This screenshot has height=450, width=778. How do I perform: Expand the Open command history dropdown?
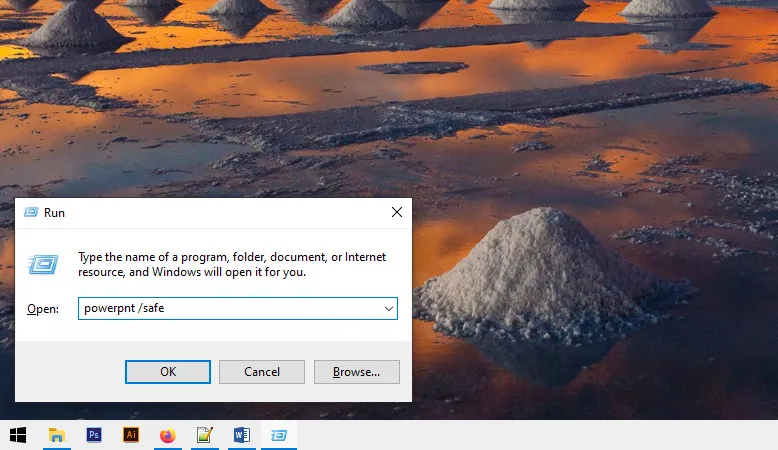(x=389, y=309)
